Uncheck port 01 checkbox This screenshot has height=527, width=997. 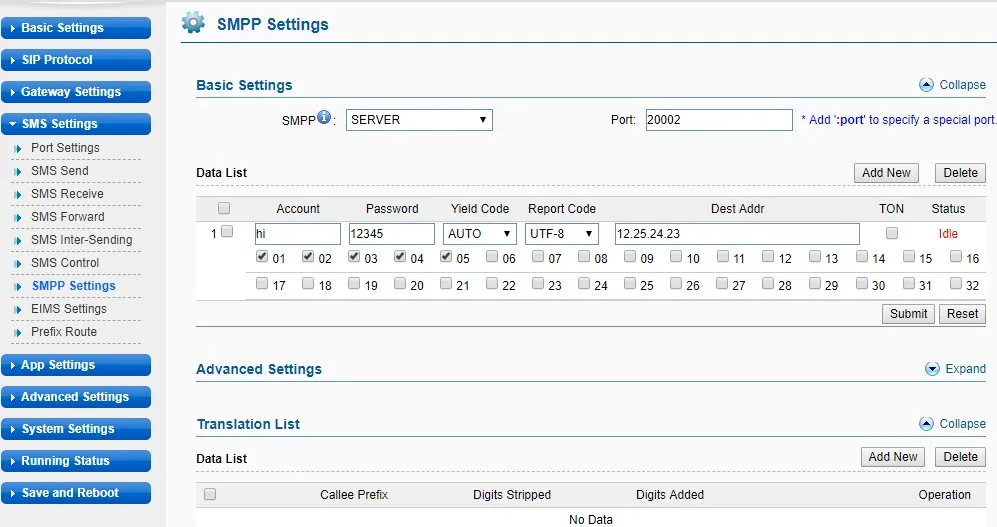262,257
